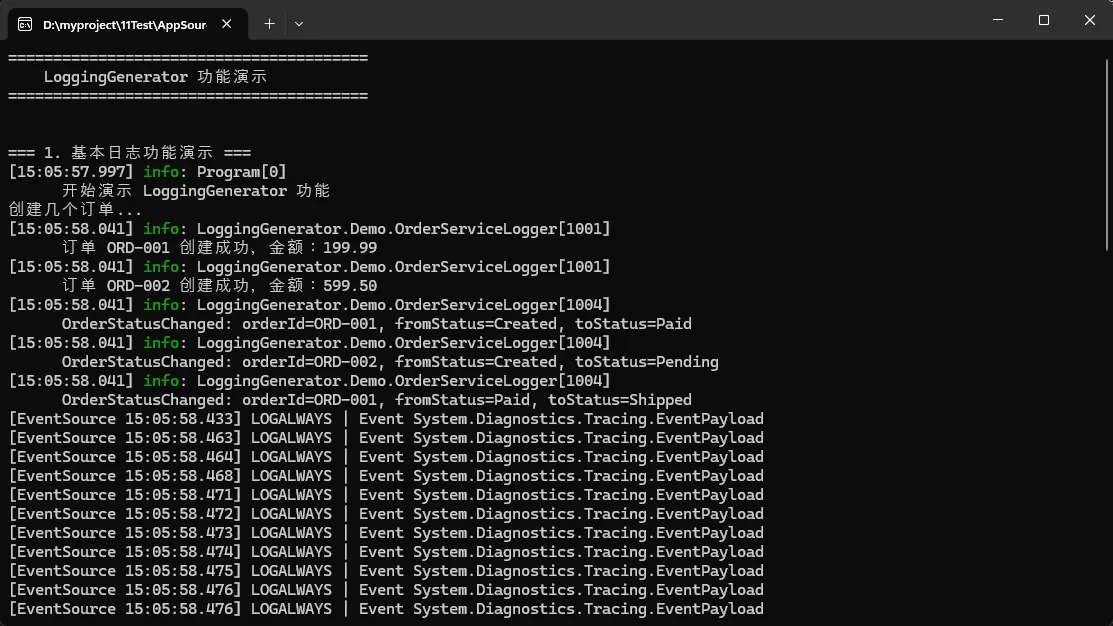The height and width of the screenshot is (626, 1113).
Task: Click the "创建几个订单..." output line
Action: pos(75,210)
